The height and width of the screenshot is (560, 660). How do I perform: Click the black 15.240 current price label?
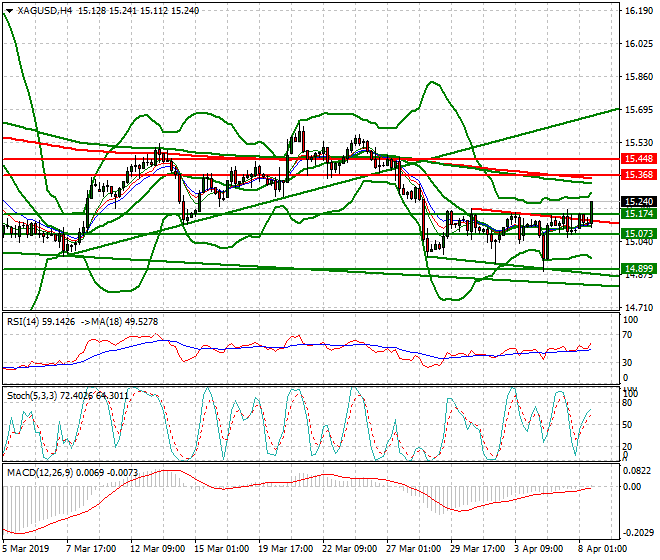pyautogui.click(x=639, y=202)
